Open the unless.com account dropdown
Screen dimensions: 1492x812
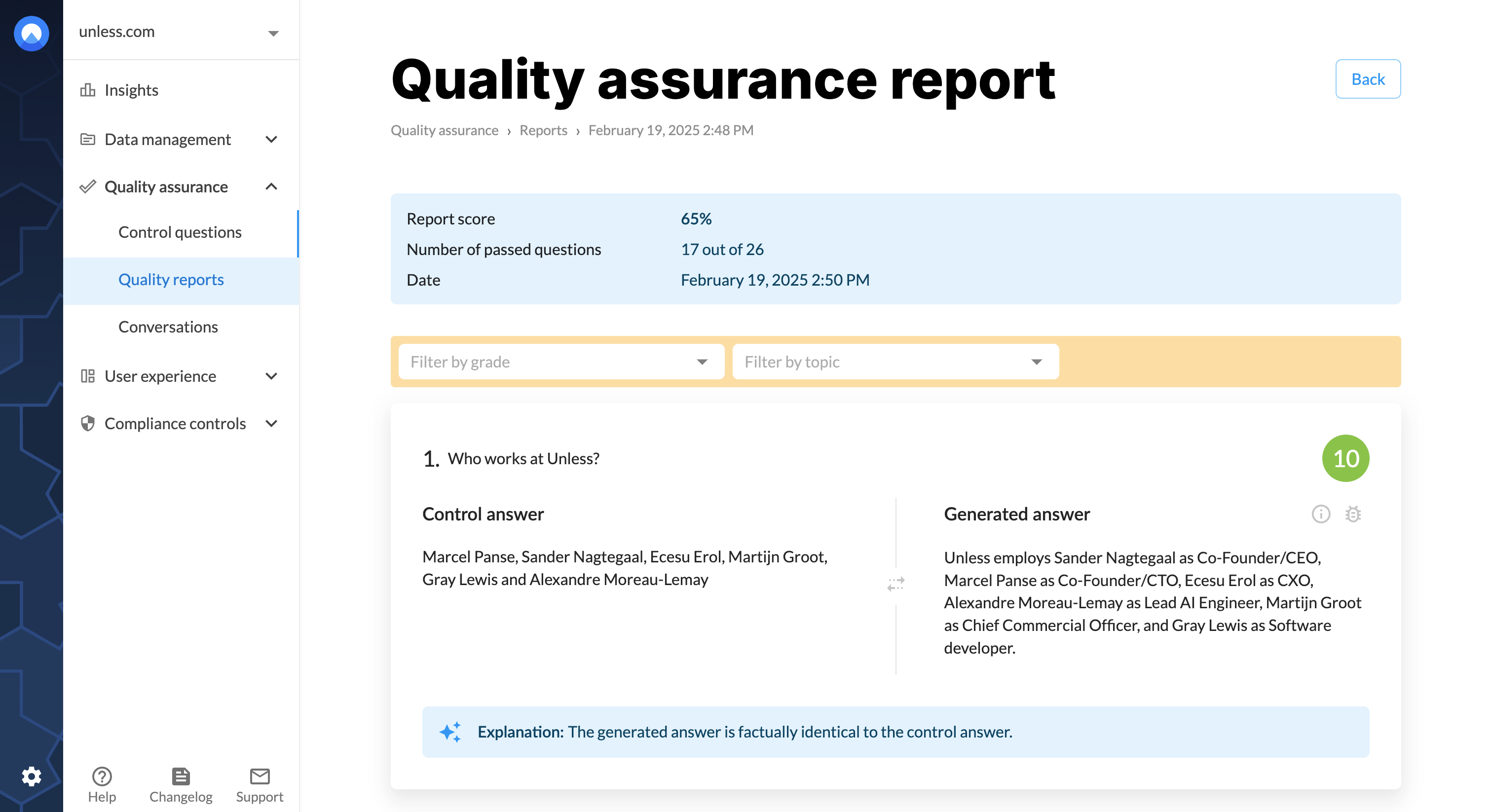point(181,32)
